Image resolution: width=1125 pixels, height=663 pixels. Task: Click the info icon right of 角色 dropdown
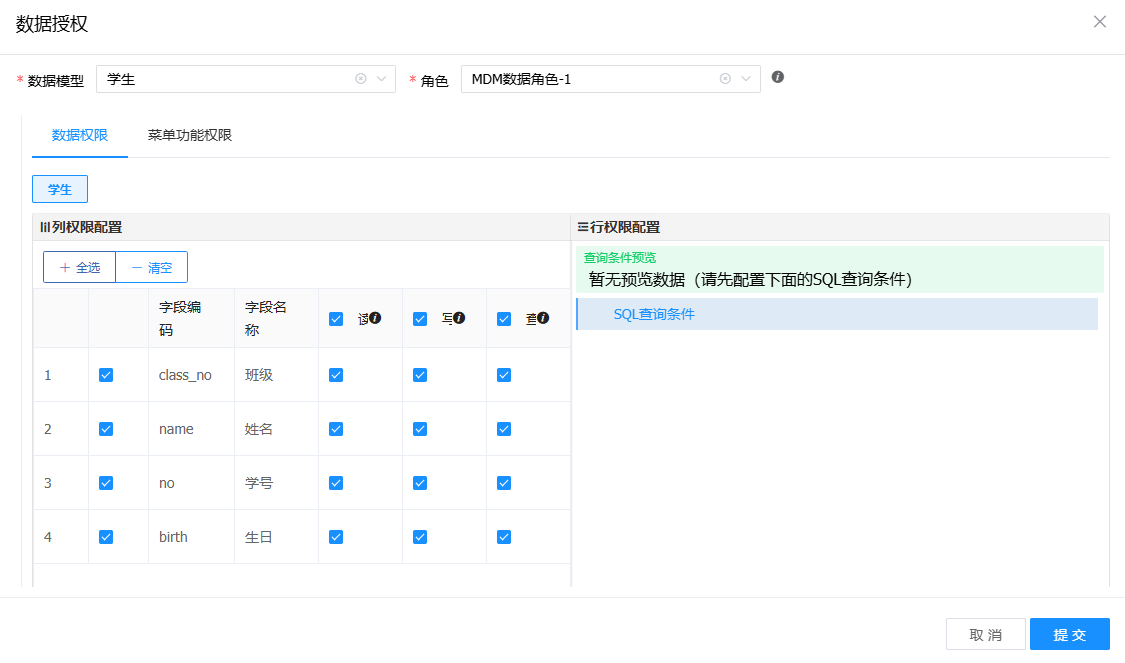click(778, 77)
